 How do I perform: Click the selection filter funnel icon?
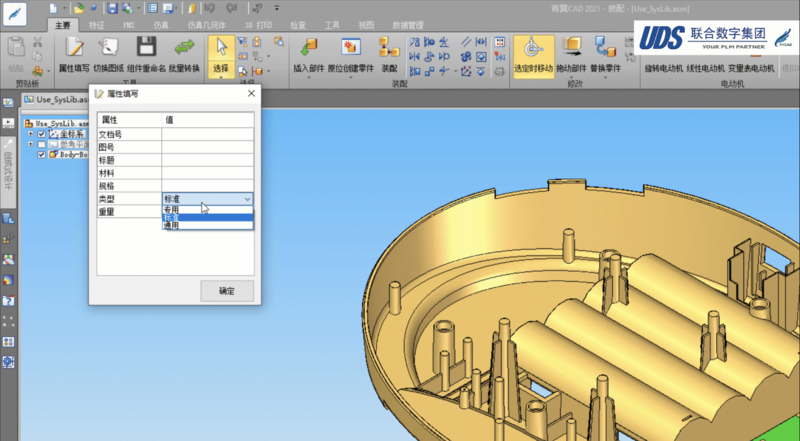point(243,42)
